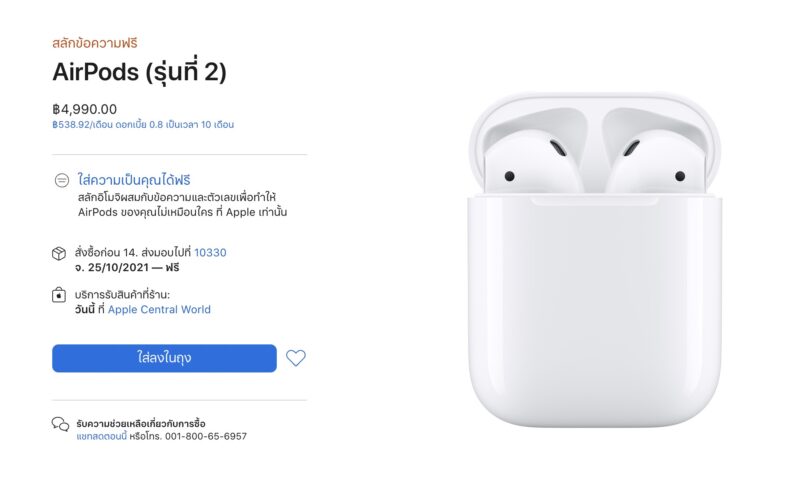Open the Apple Central World store link

coord(159,310)
